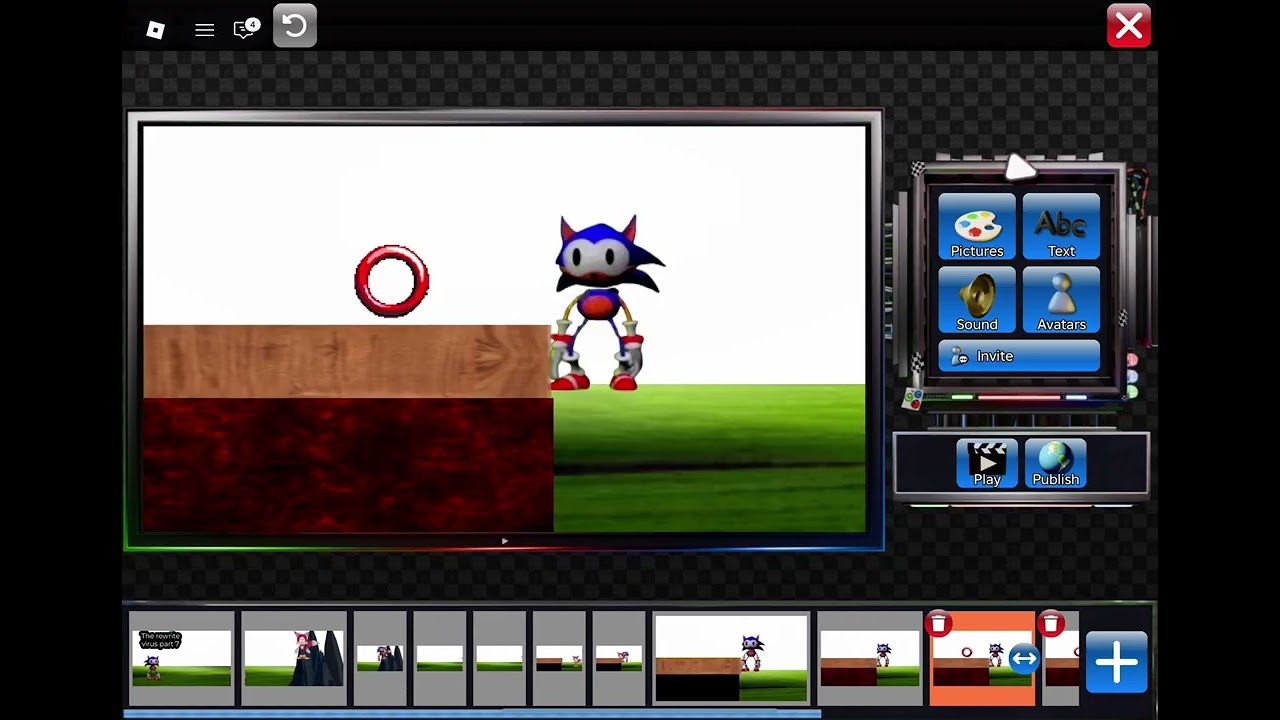1280x720 pixels.
Task: Open the Pictures palette tool
Action: [x=977, y=227]
